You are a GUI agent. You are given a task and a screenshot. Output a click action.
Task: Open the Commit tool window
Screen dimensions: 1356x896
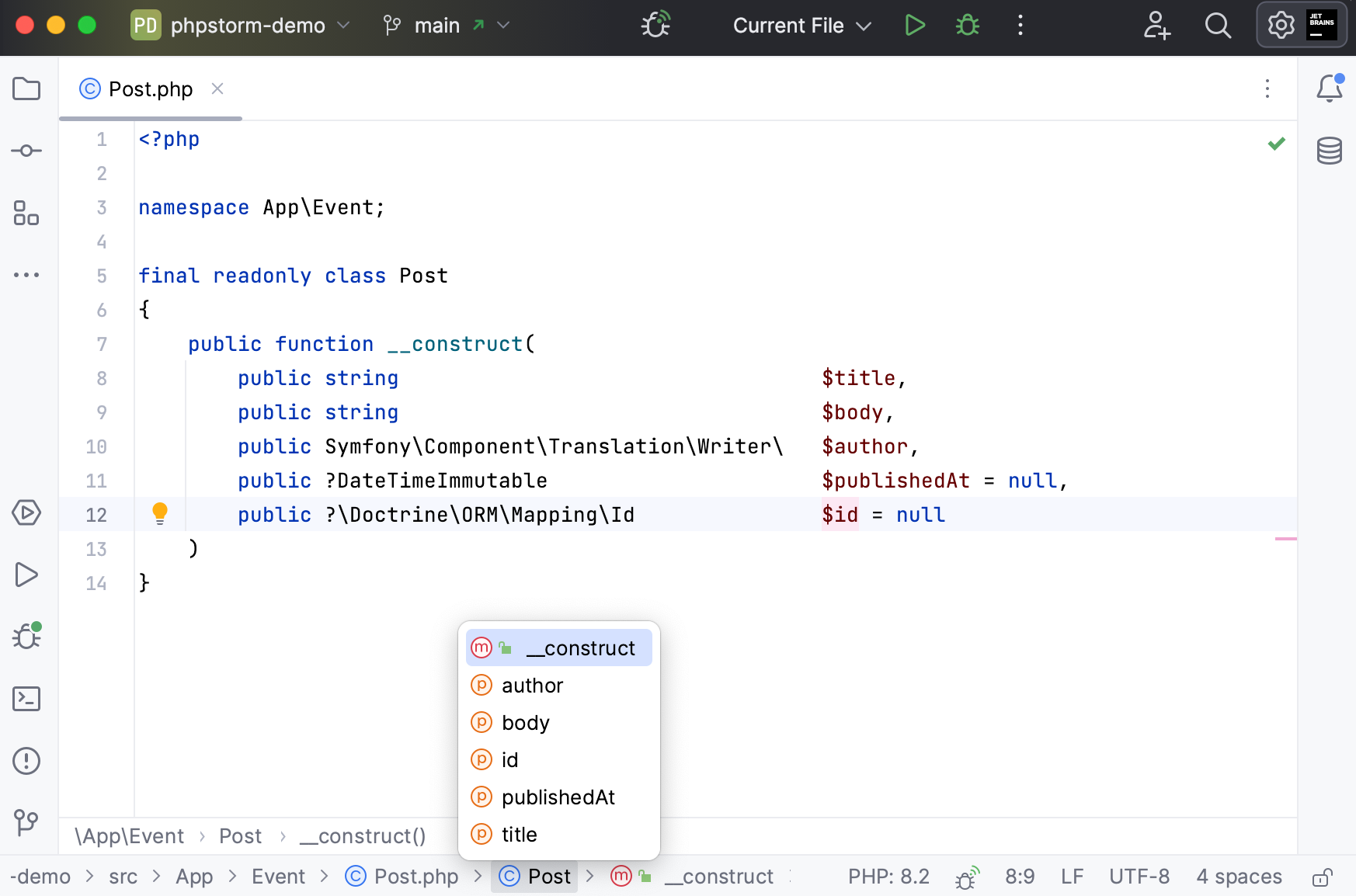point(26,151)
